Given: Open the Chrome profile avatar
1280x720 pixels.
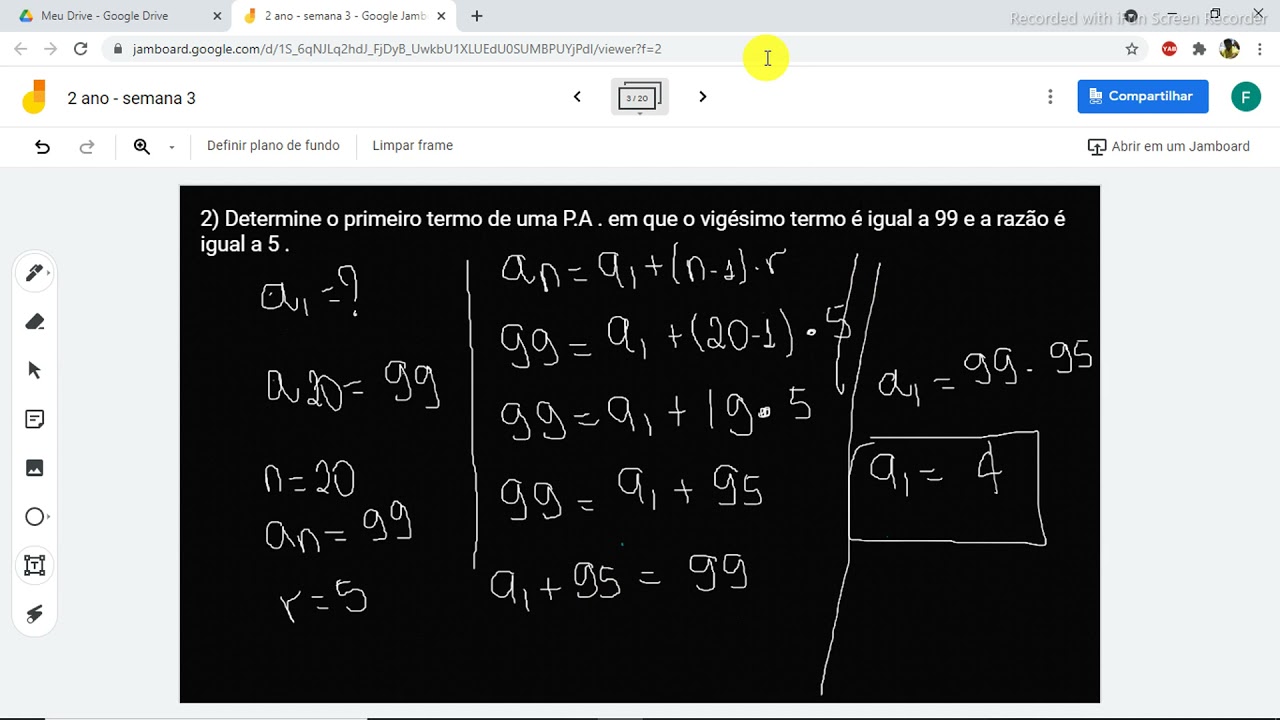Looking at the screenshot, I should point(1230,49).
